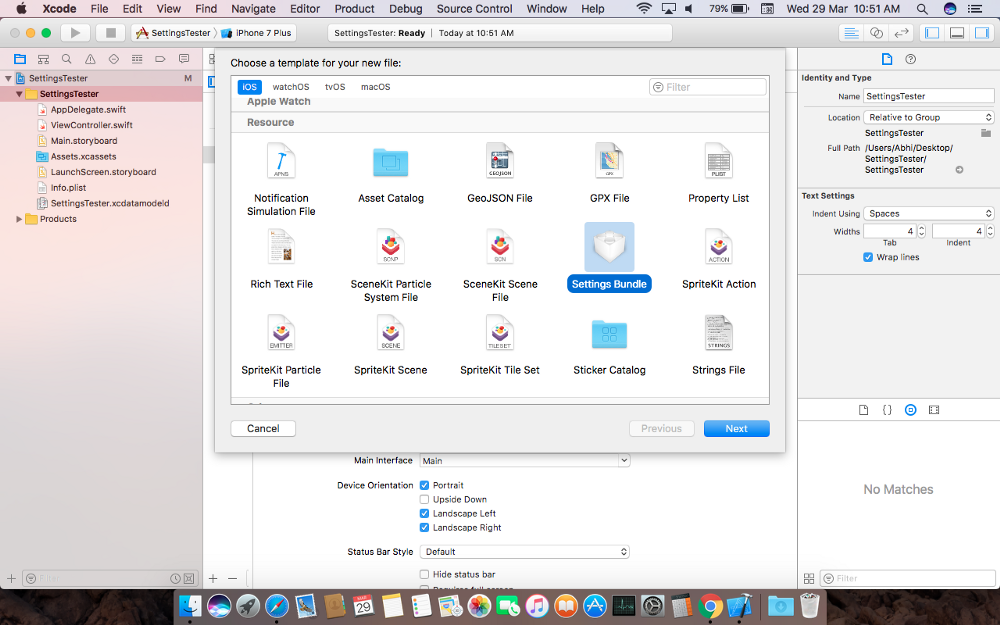Select Main.storyboard in the navigator

pyautogui.click(x=84, y=141)
